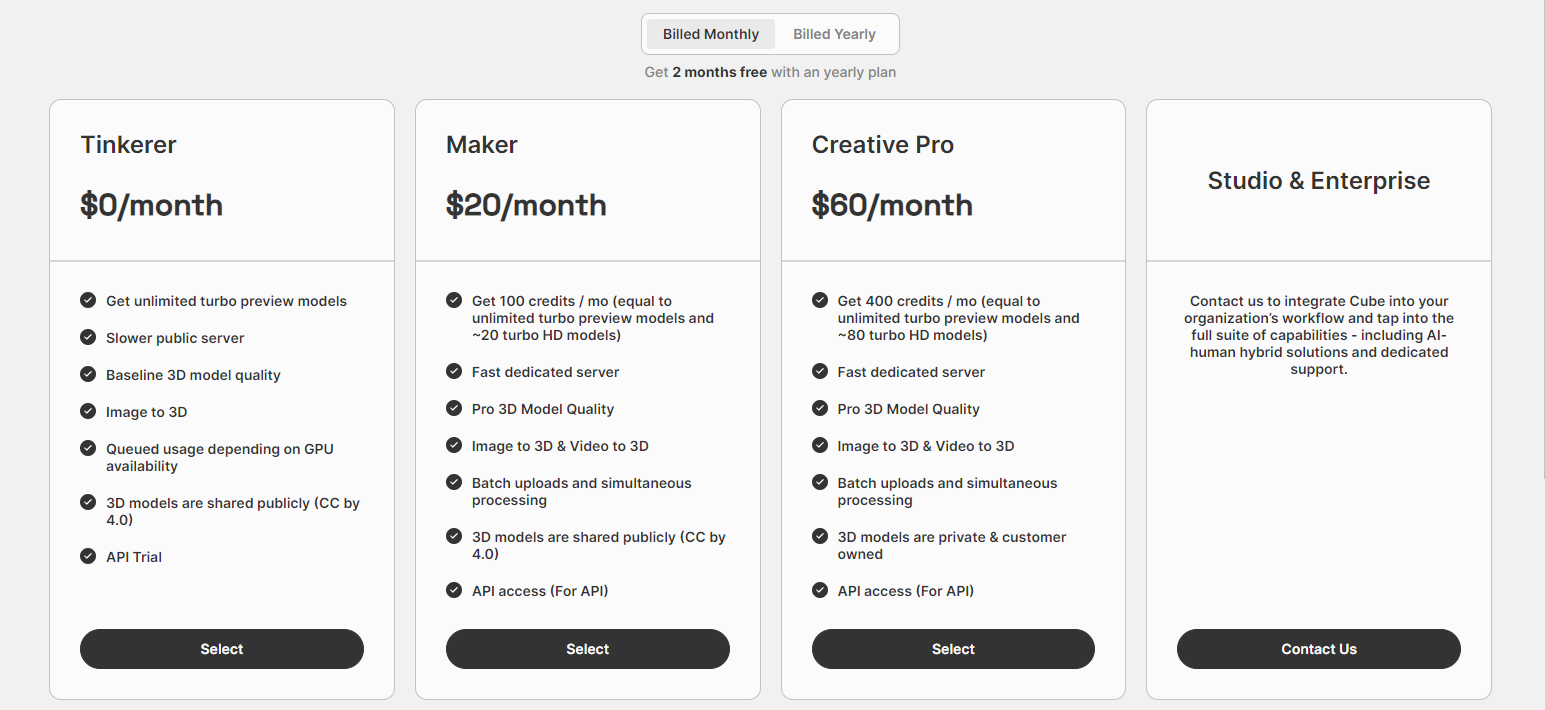This screenshot has height=710, width=1545.
Task: Click checkmark next to Get 100 credits
Action: click(454, 300)
